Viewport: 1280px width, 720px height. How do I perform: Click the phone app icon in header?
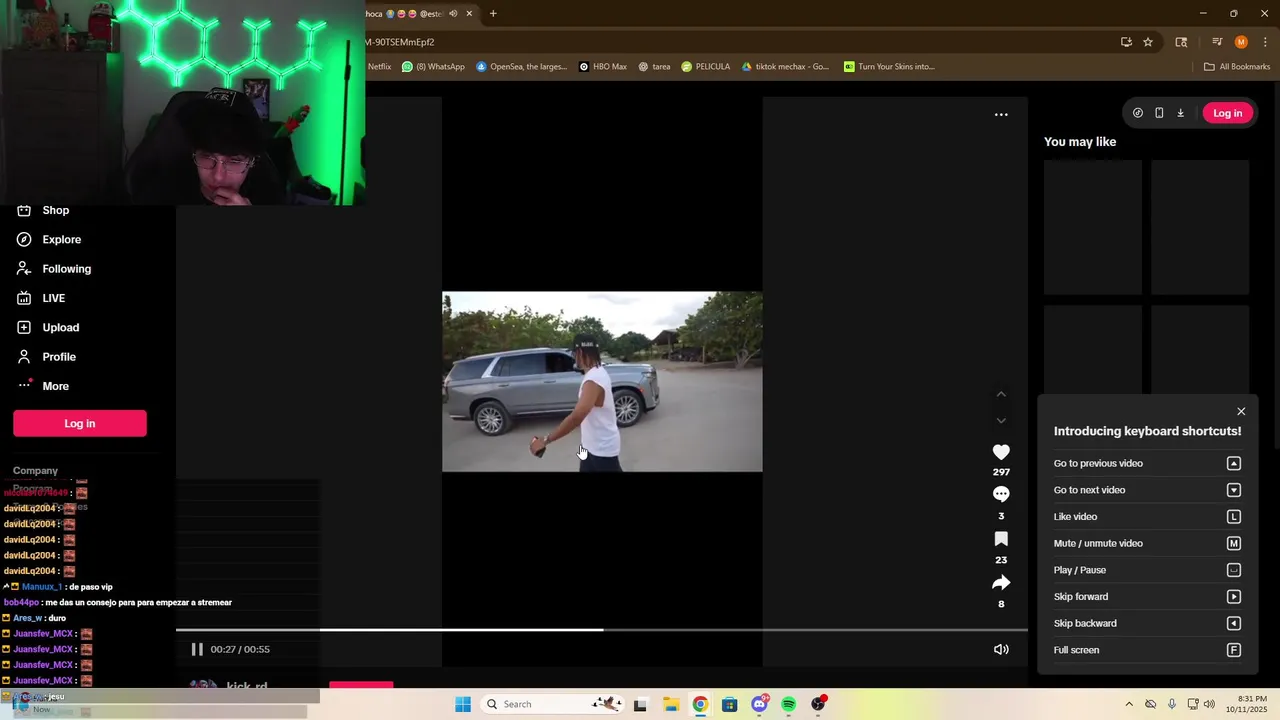click(x=1159, y=113)
